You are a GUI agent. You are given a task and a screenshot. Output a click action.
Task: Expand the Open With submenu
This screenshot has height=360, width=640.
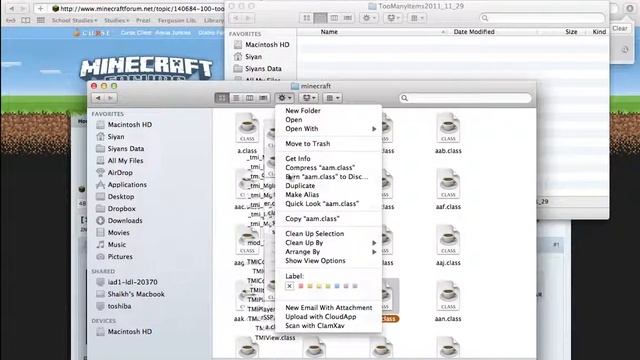[x=329, y=129]
